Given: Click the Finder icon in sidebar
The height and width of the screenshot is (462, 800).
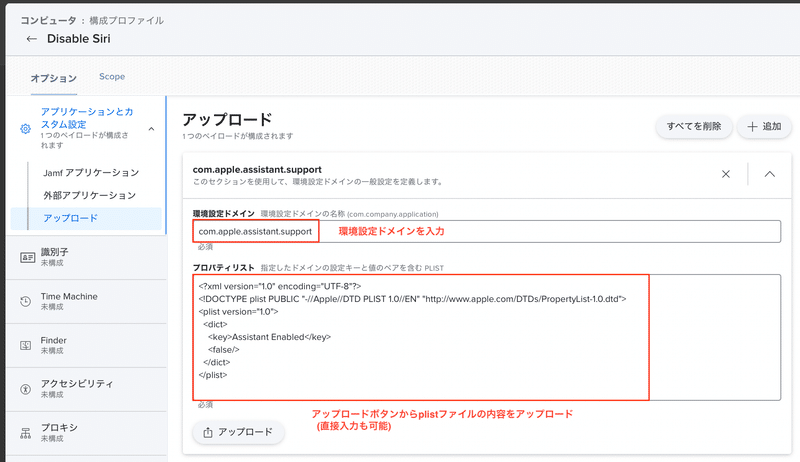Looking at the screenshot, I should (x=26, y=345).
